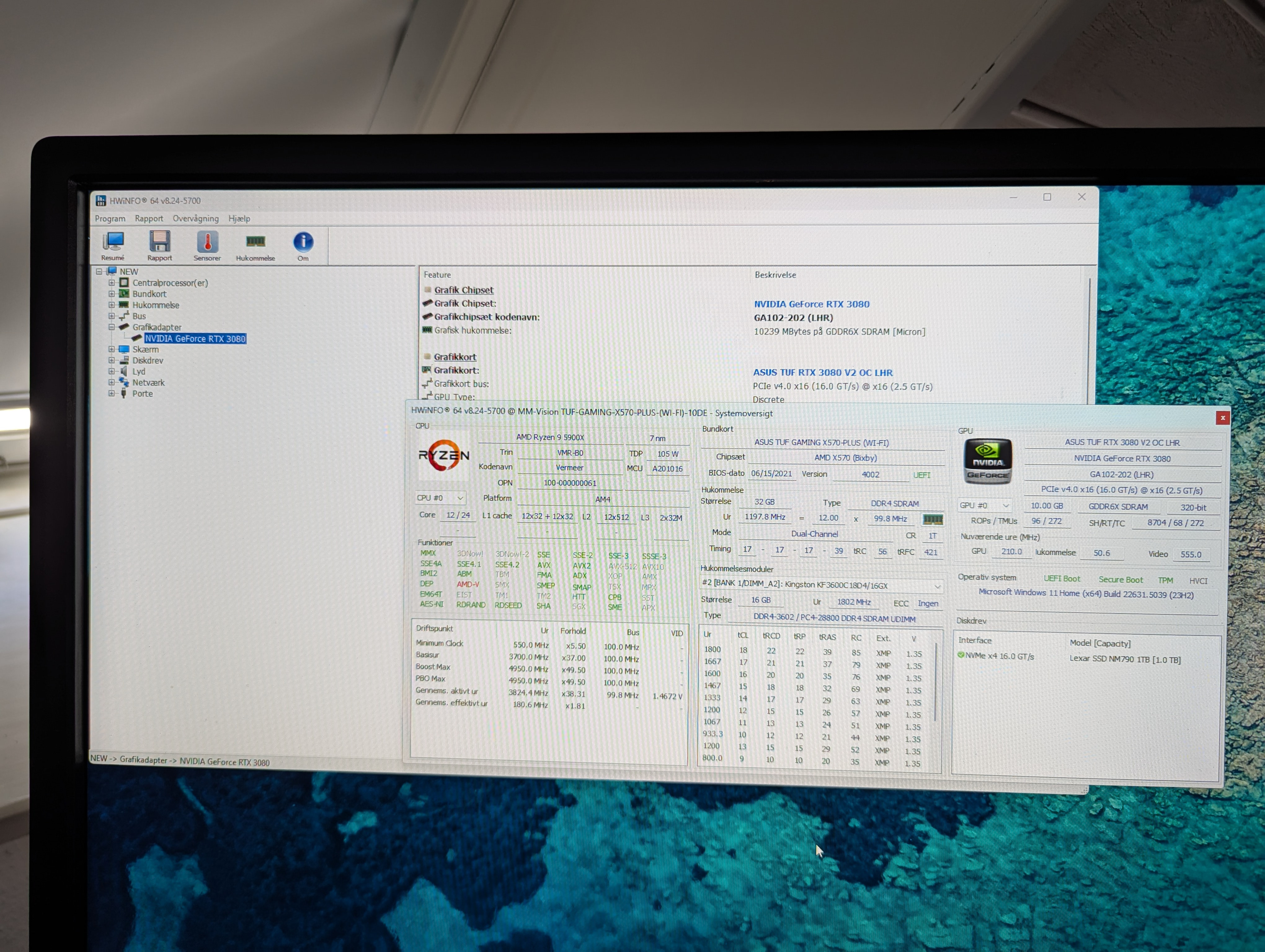Close the Systemoversigt window
Viewport: 1265px width, 952px height.
pos(1223,418)
